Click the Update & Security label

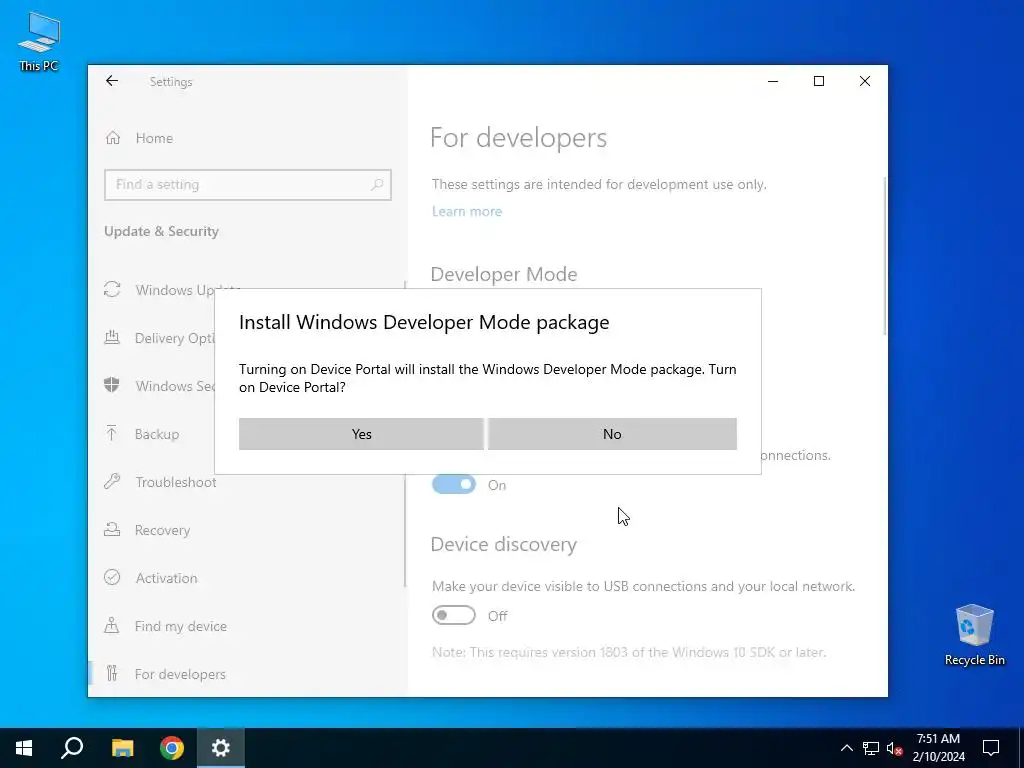(161, 231)
